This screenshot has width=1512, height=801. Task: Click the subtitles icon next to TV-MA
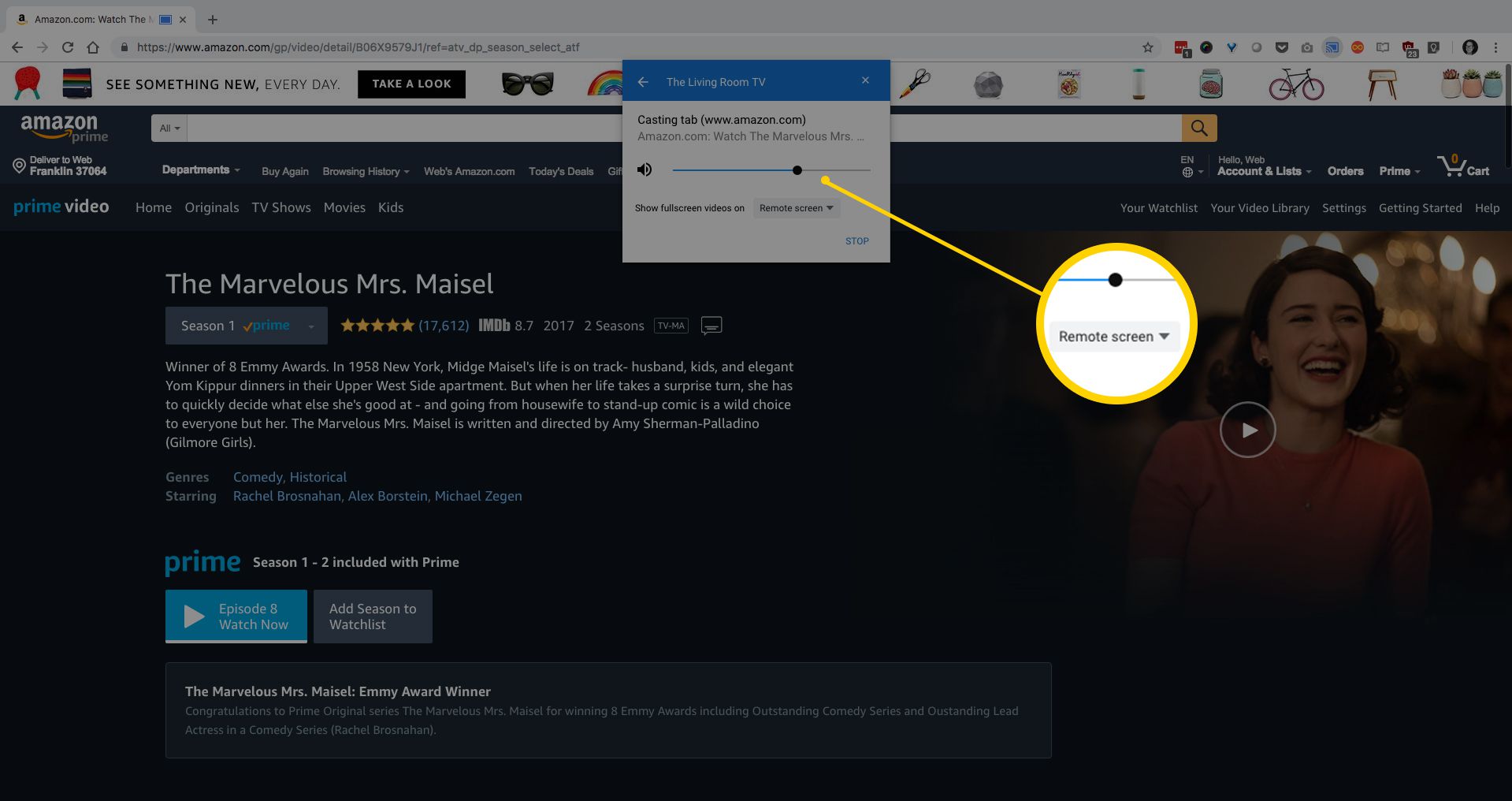click(x=711, y=326)
